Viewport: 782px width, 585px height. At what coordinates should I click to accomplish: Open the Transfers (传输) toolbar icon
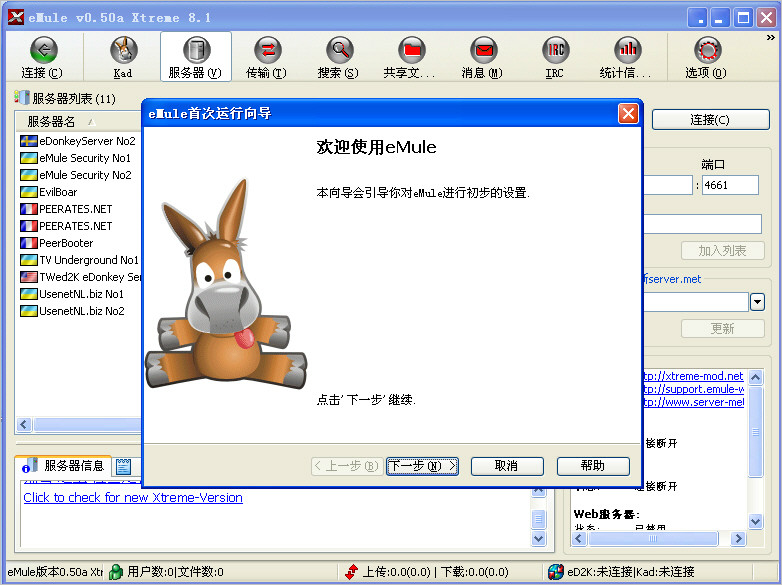(x=267, y=50)
